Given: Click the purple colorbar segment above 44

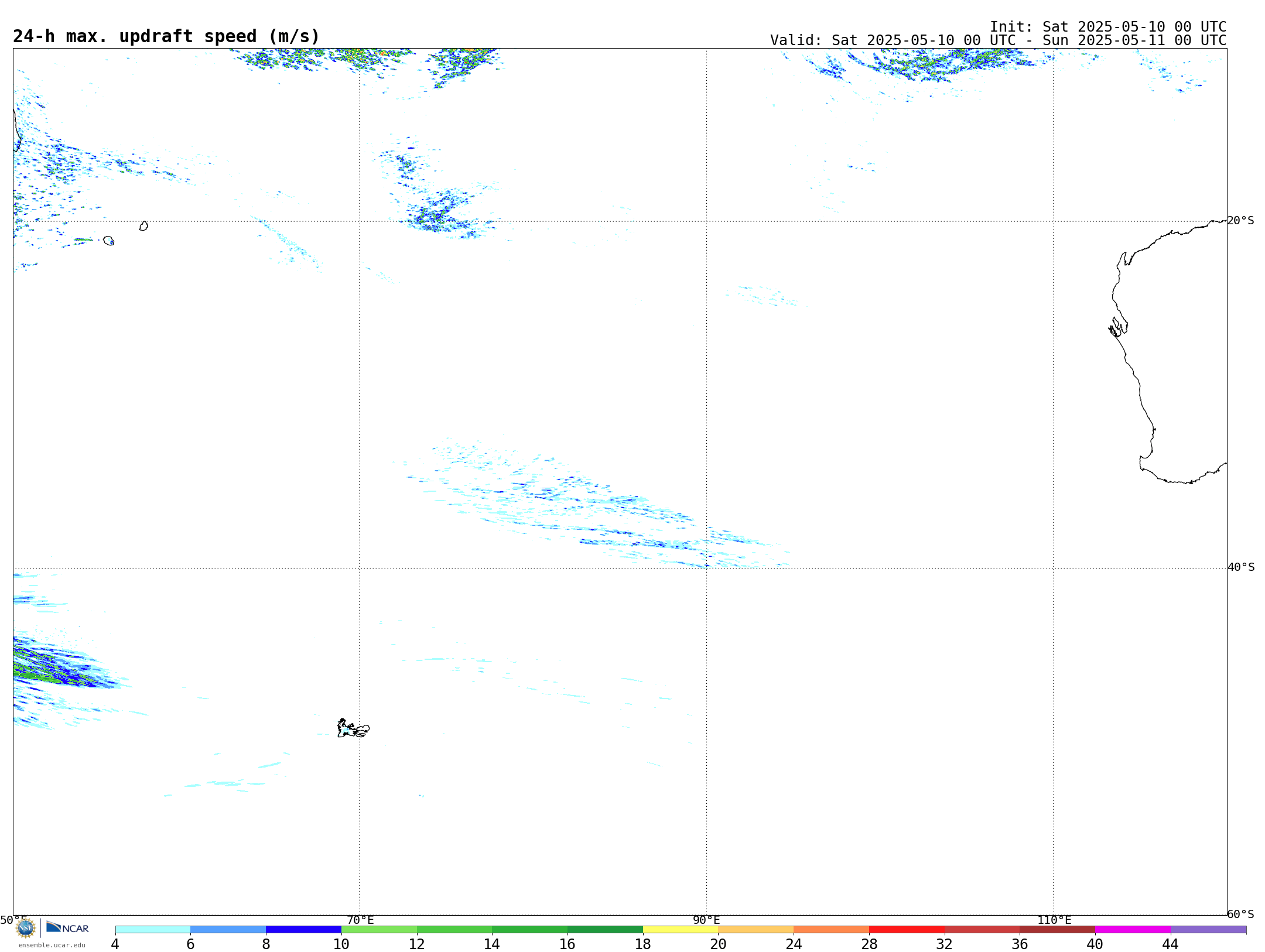Looking at the screenshot, I should click(x=1208, y=929).
